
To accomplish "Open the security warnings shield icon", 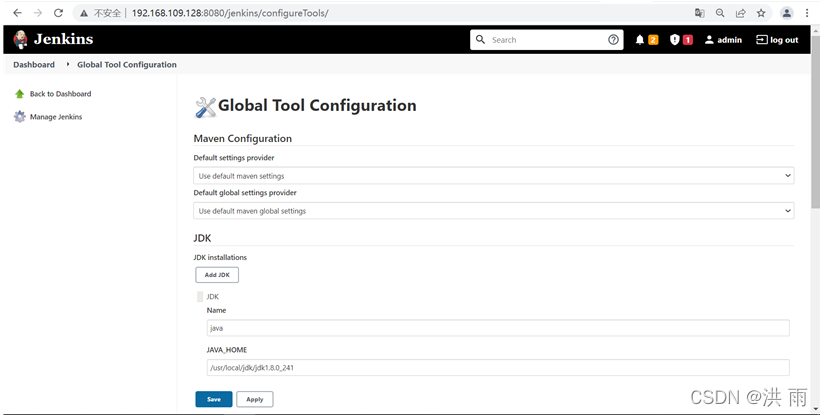I will pos(674,40).
